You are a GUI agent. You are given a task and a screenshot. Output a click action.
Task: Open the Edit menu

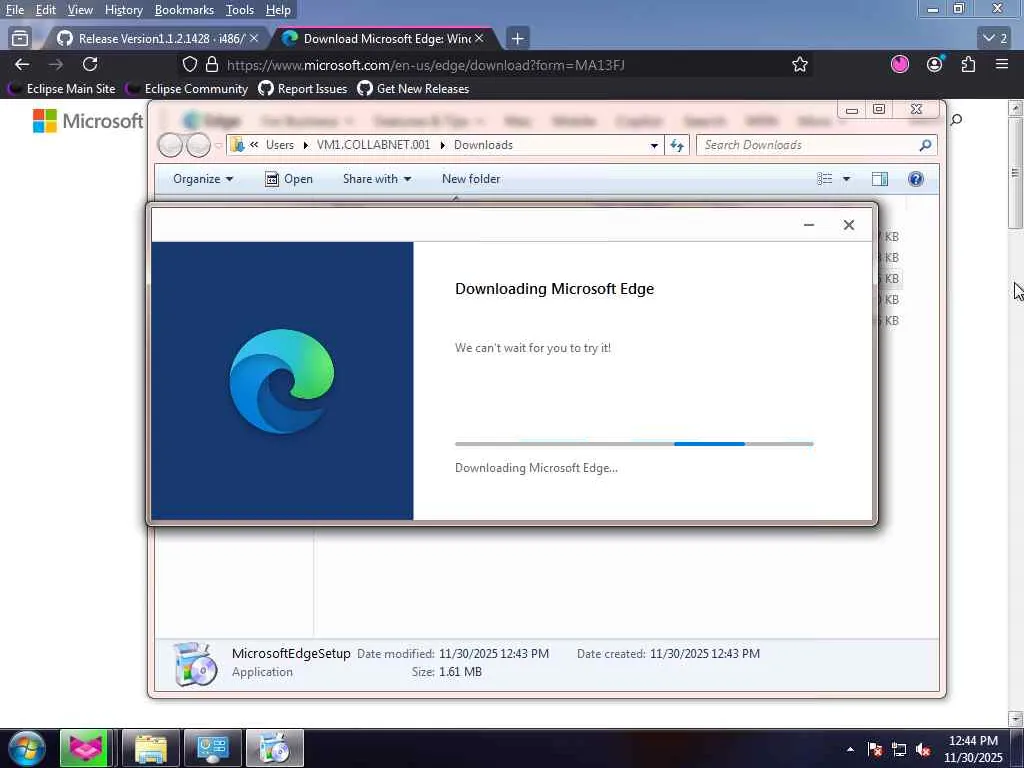coord(45,10)
